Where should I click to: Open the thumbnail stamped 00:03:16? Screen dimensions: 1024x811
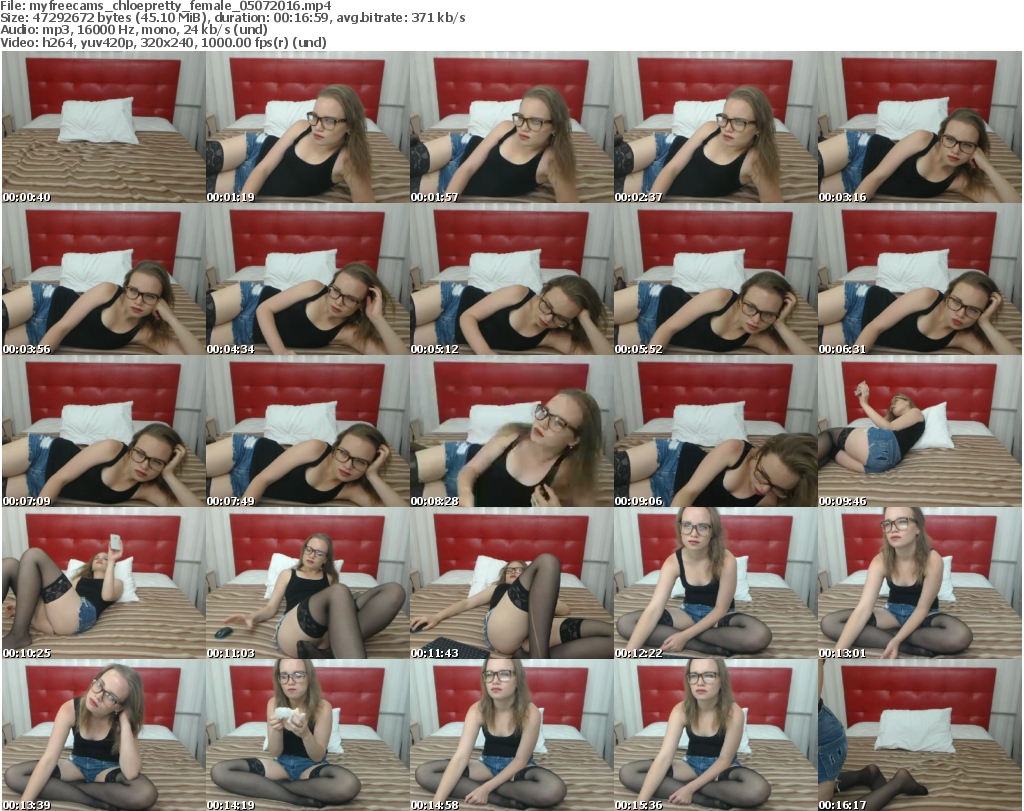[919, 127]
